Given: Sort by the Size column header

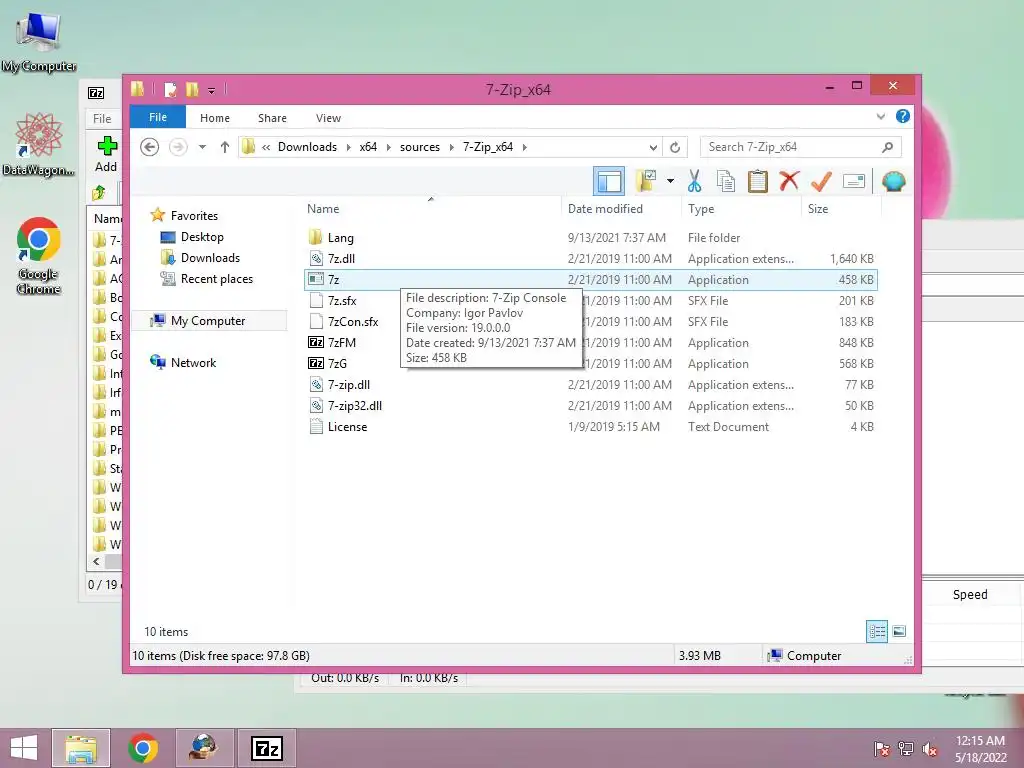Looking at the screenshot, I should tap(841, 209).
